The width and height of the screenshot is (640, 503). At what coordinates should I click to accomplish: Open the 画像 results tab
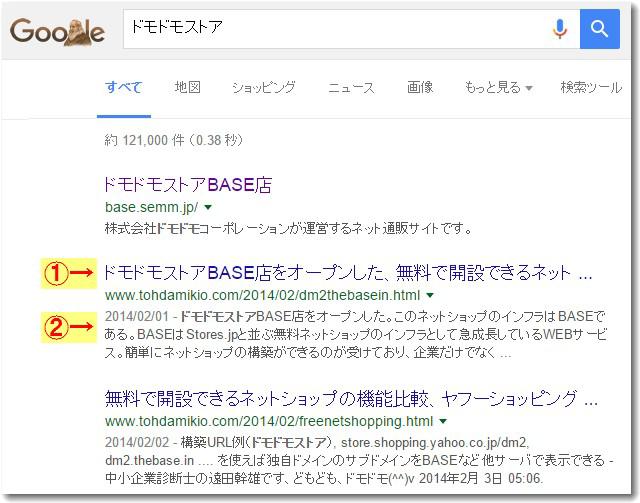click(420, 87)
